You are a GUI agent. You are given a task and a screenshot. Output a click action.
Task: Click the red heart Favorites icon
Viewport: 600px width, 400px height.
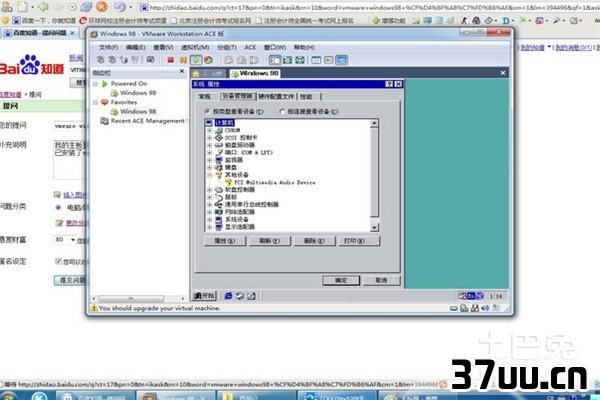click(x=104, y=102)
